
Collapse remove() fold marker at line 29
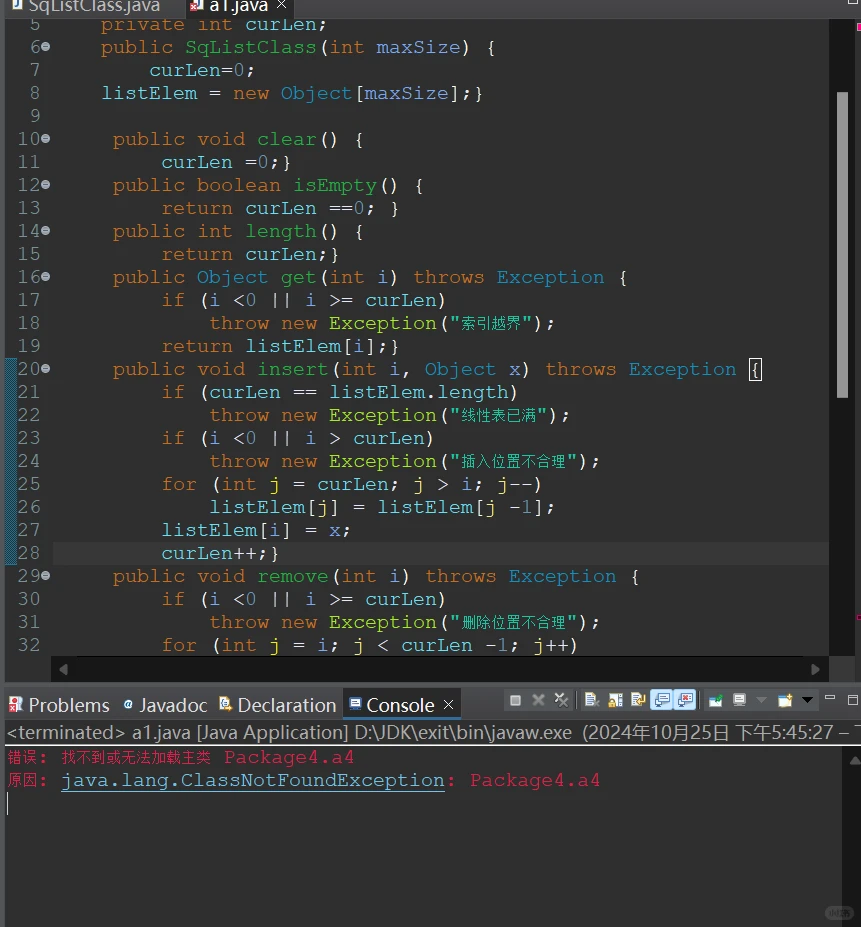[x=46, y=576]
